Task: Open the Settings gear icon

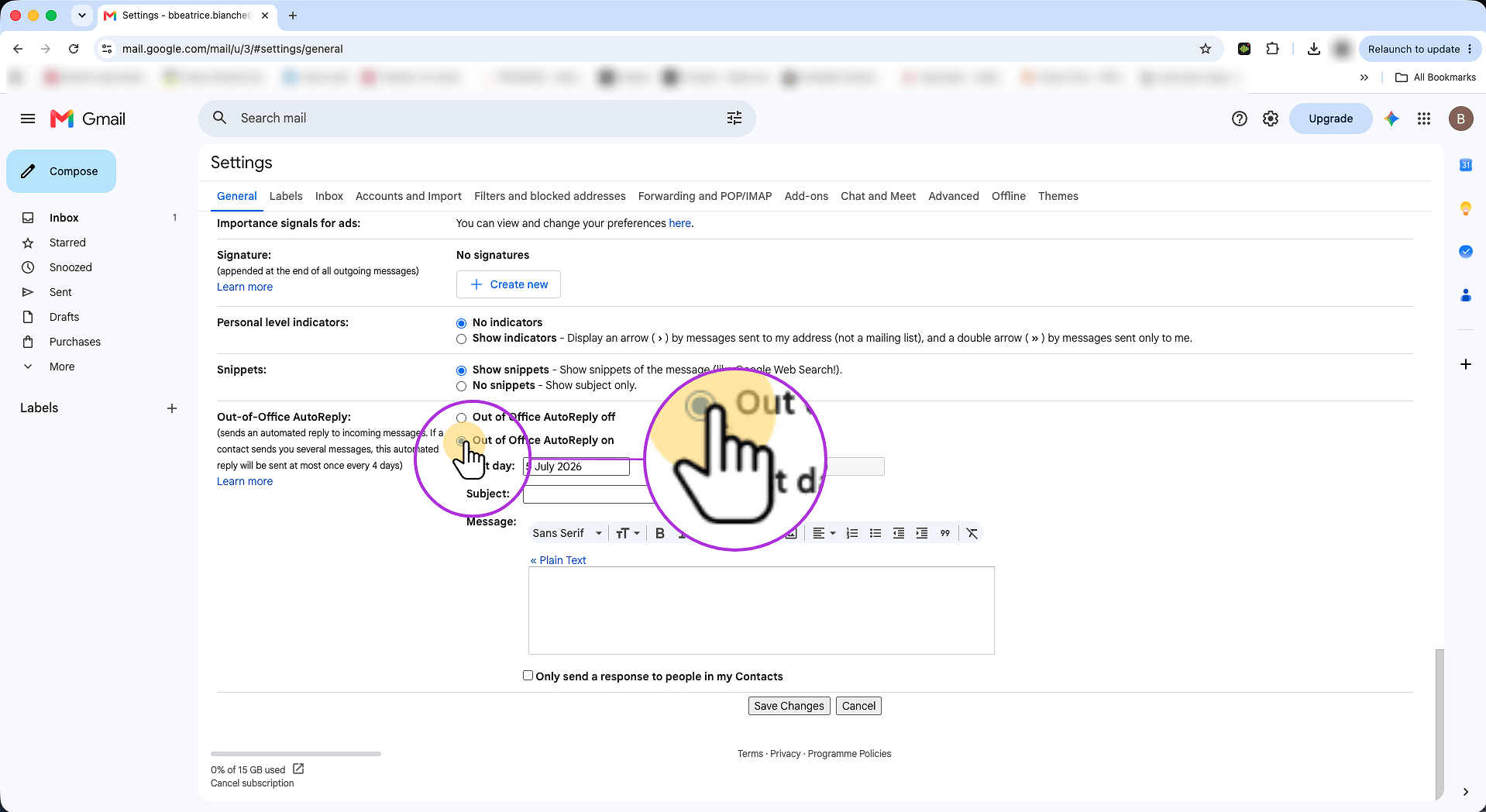Action: point(1270,119)
